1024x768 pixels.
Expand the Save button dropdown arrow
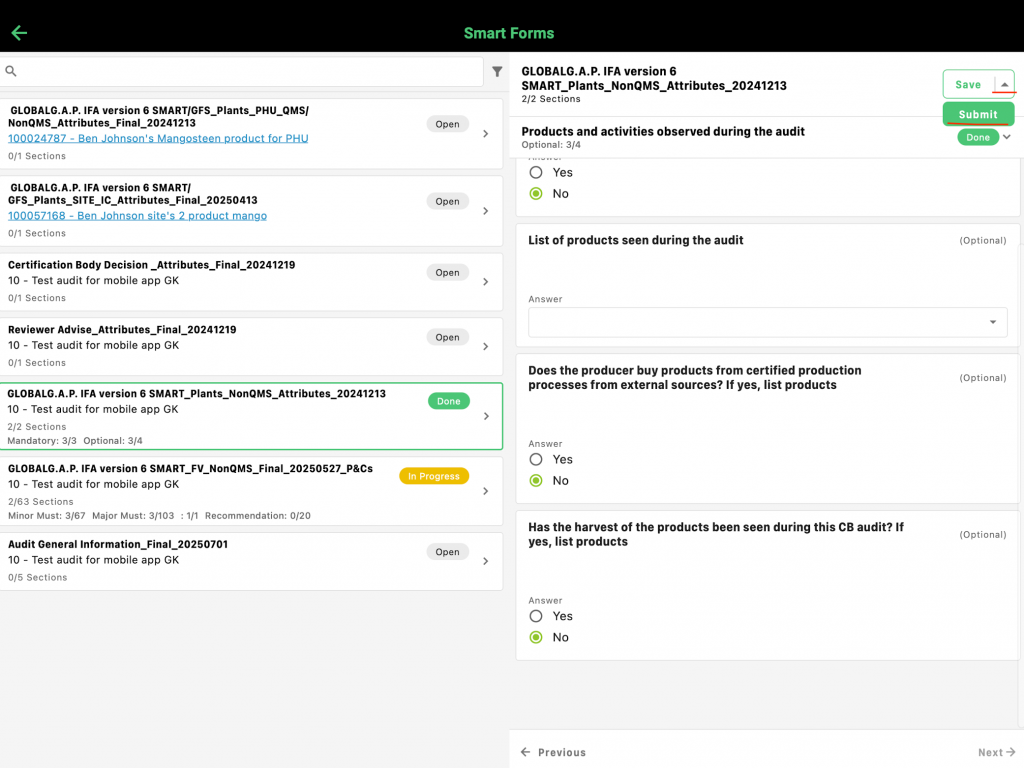pos(1004,85)
